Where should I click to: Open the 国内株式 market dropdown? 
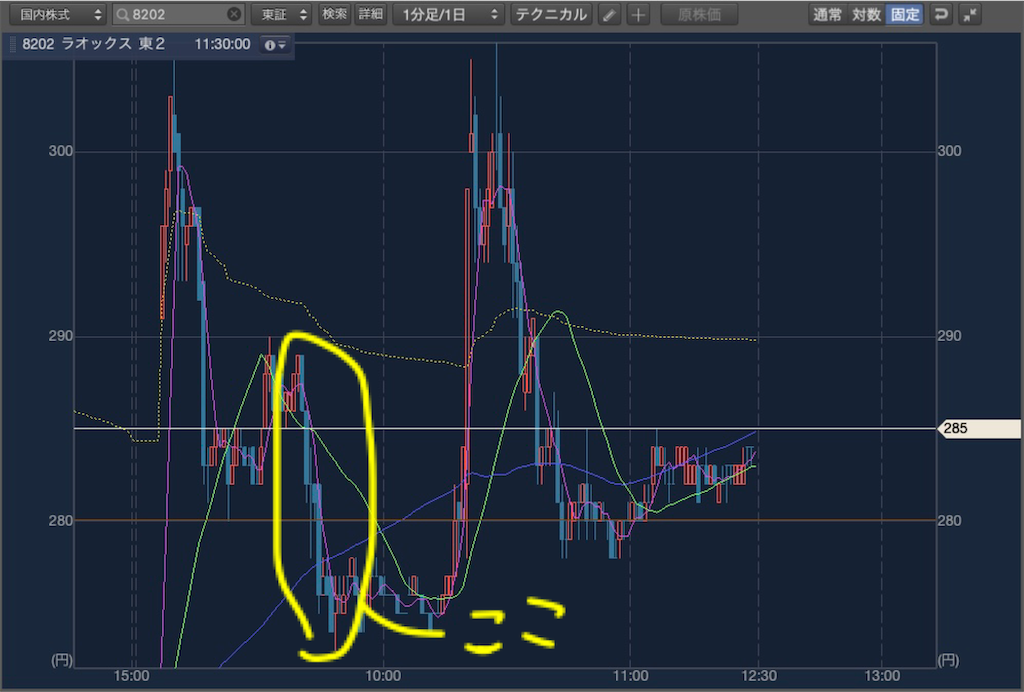[57, 14]
